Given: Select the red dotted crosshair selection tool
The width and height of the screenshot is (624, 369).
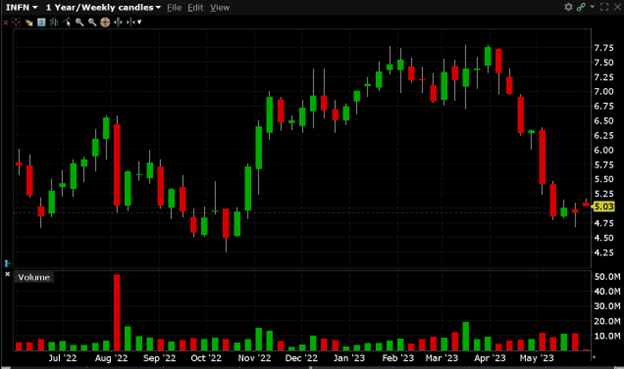Looking at the screenshot, I should [x=16, y=23].
